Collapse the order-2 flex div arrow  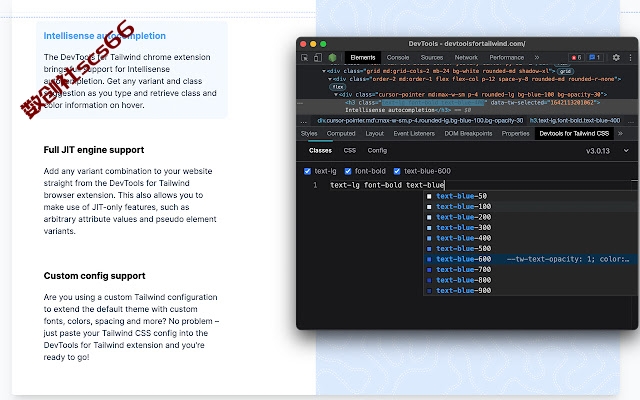330,79
